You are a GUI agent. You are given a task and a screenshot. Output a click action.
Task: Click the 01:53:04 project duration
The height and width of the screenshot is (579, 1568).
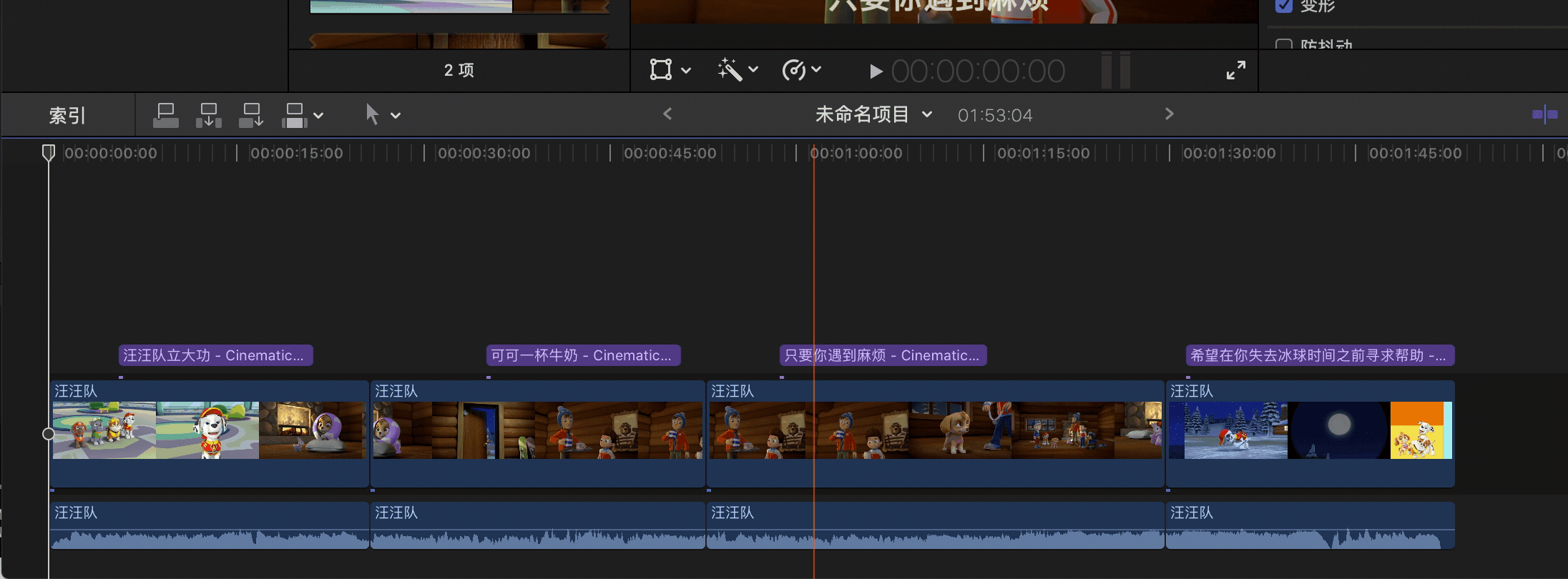point(995,115)
